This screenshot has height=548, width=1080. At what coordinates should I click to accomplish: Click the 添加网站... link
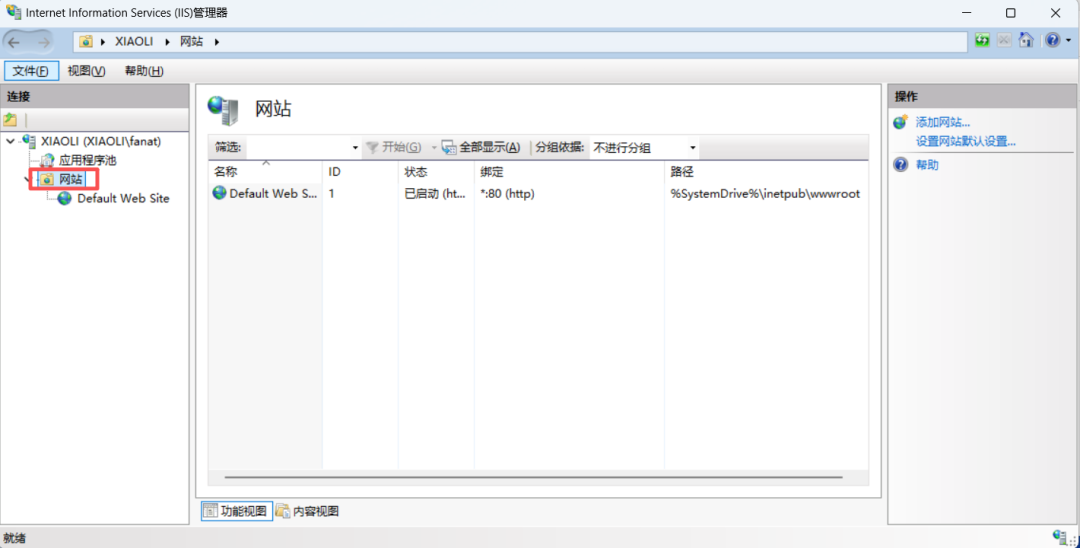tap(942, 123)
